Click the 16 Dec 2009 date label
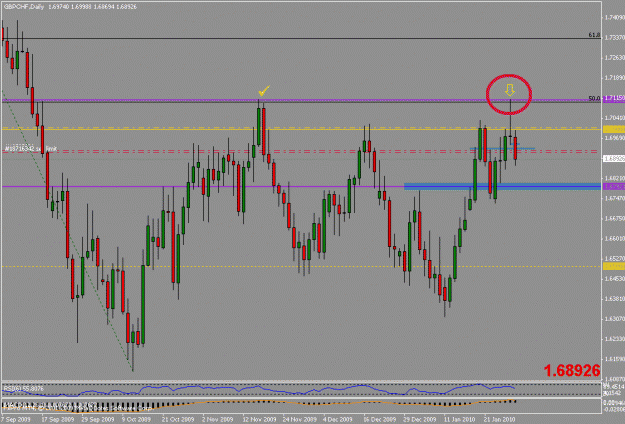 [x=379, y=420]
